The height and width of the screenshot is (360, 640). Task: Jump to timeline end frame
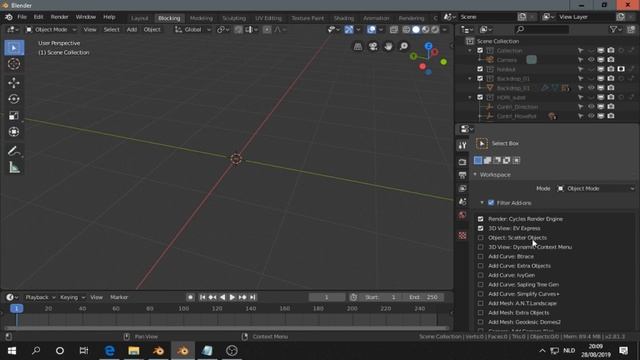[x=253, y=297]
